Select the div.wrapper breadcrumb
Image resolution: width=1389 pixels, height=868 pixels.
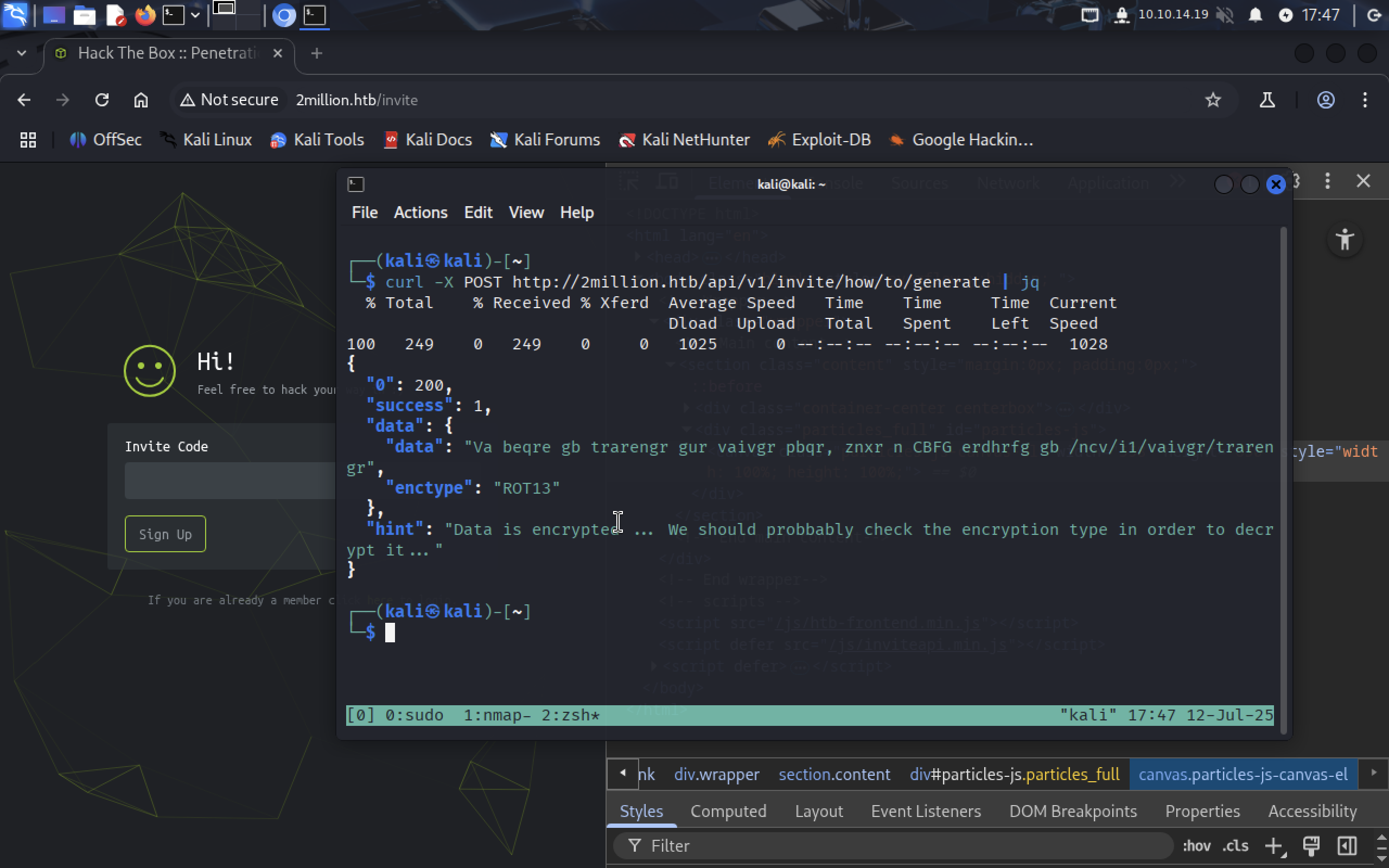click(716, 775)
